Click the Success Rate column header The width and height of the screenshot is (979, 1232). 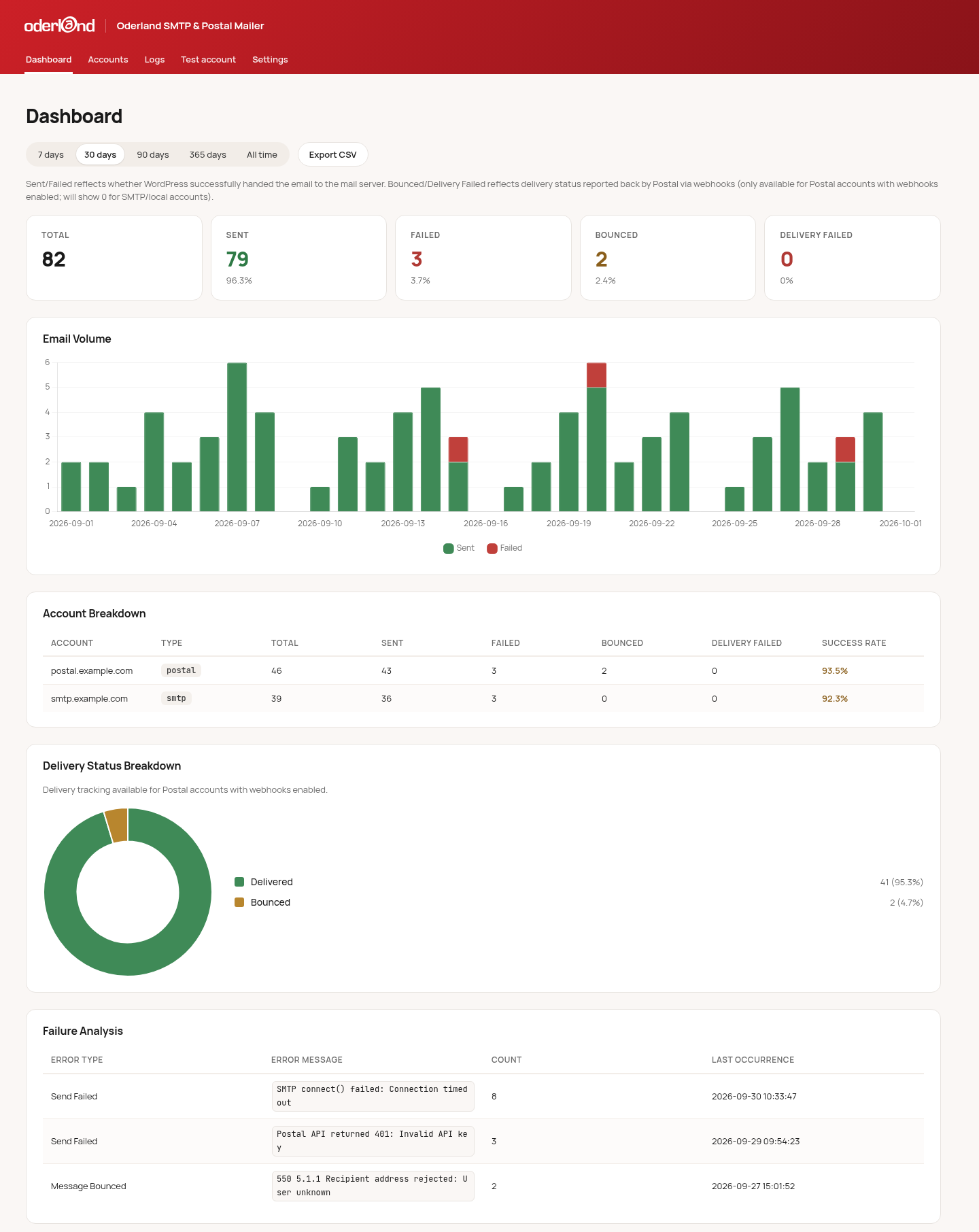(854, 643)
